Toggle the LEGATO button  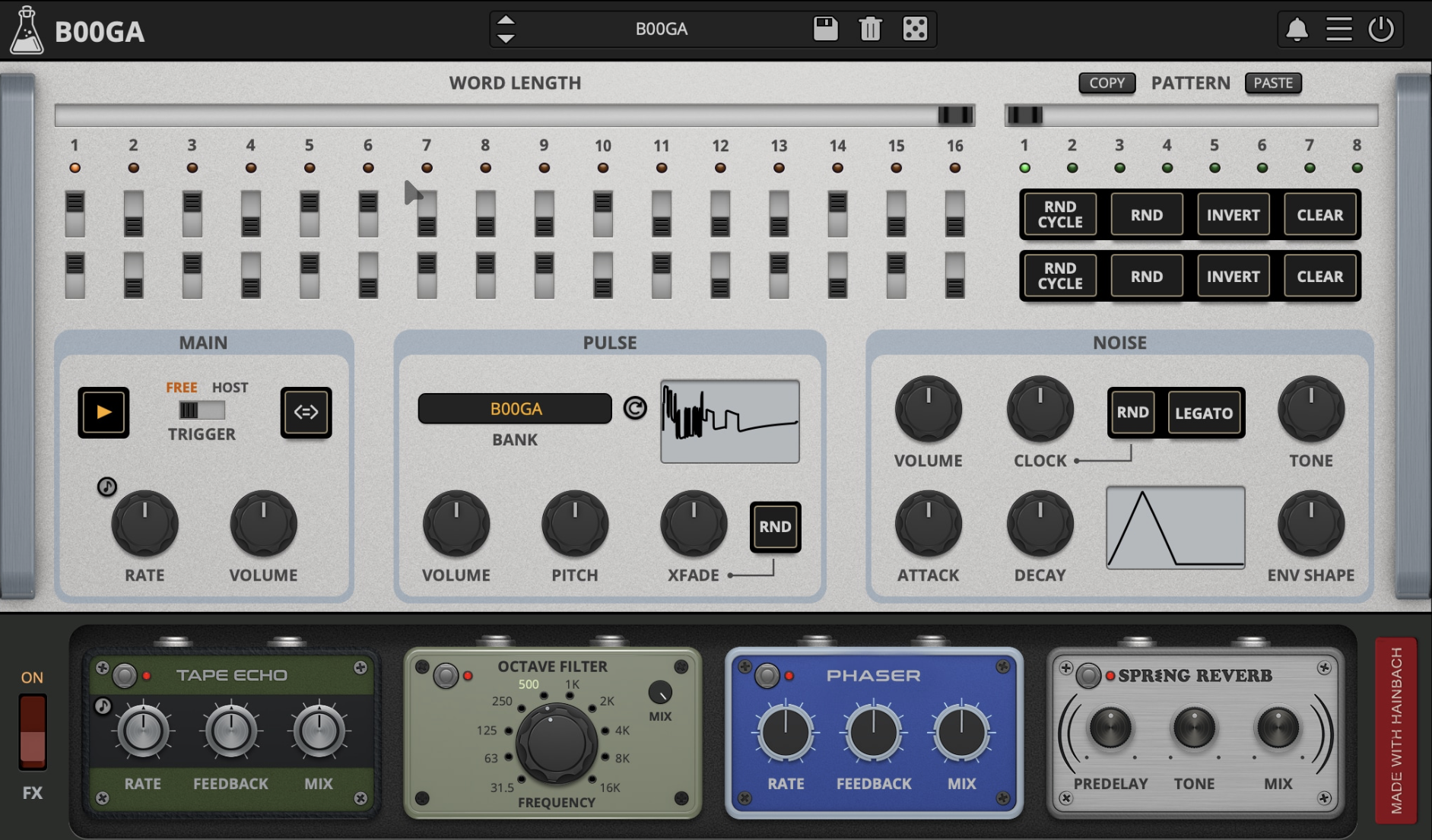[x=1204, y=413]
